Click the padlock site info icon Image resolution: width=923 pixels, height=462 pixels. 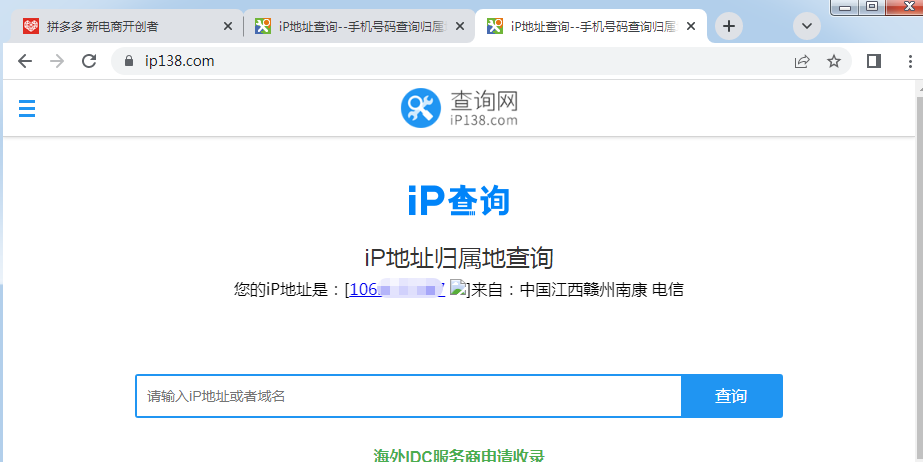tap(130, 61)
